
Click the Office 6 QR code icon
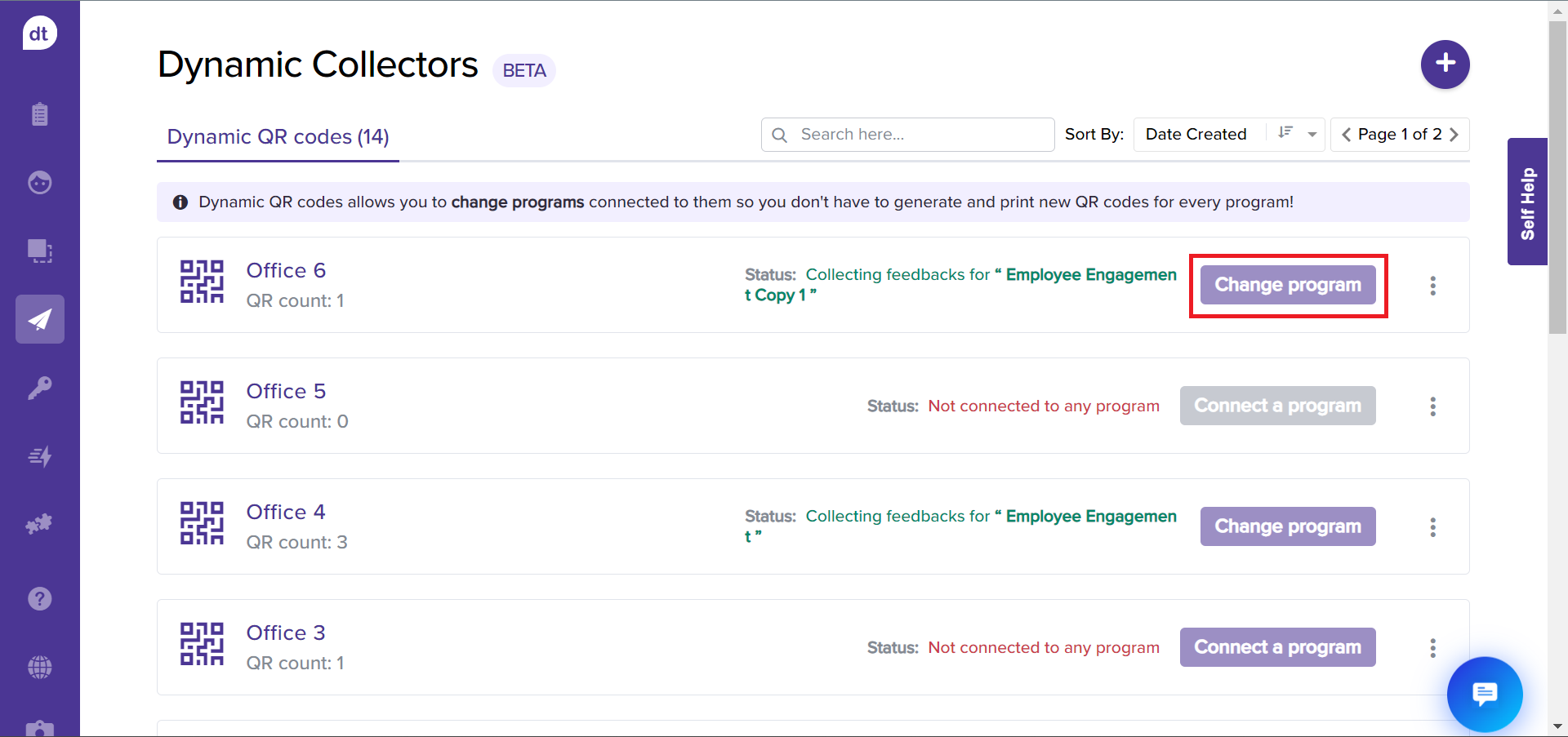pos(202,282)
